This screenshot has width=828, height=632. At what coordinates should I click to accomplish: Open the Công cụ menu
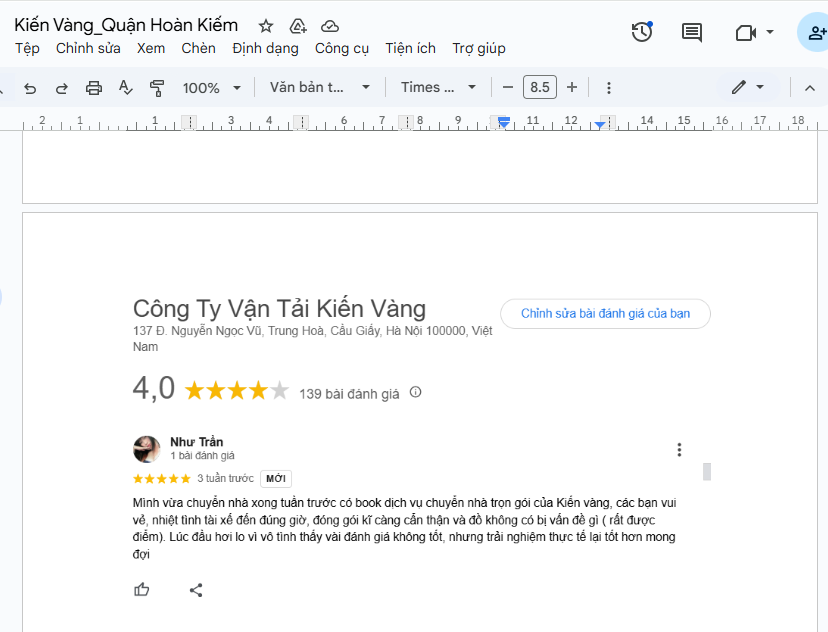(342, 48)
